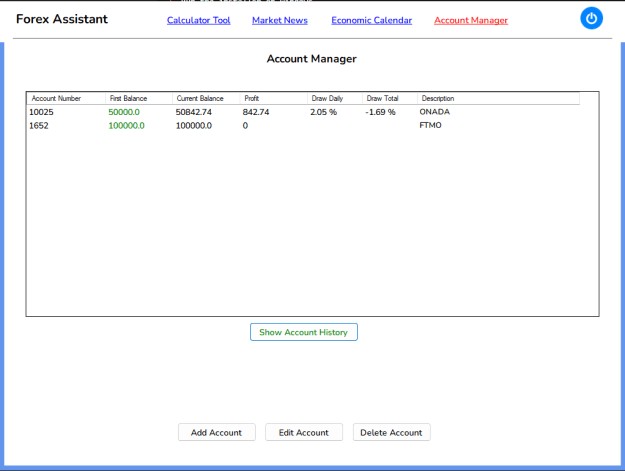Click profit value 0 for account 1652

(245, 126)
